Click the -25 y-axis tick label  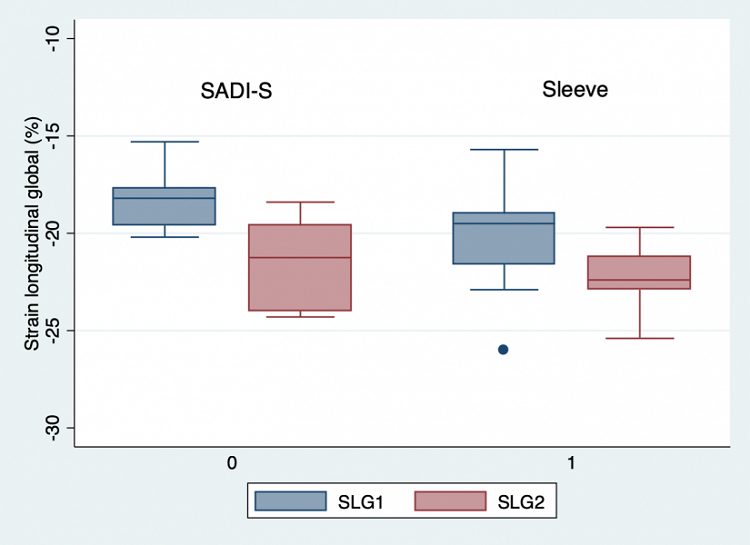[54, 330]
